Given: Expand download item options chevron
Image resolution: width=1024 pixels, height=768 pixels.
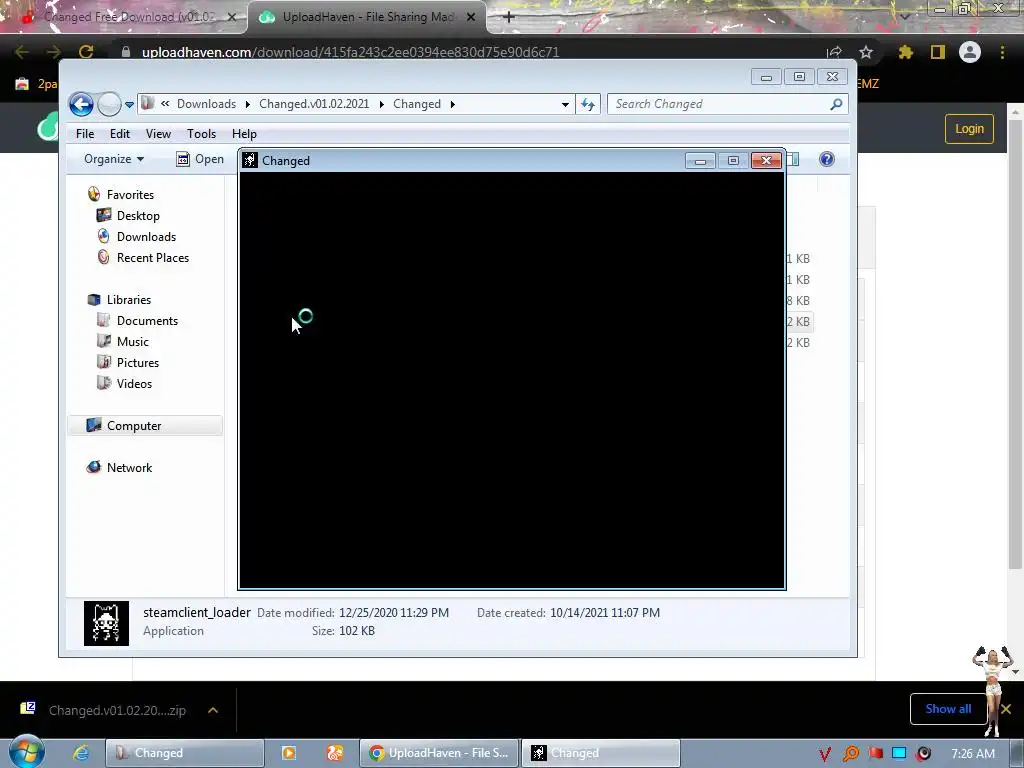Looking at the screenshot, I should click(213, 710).
